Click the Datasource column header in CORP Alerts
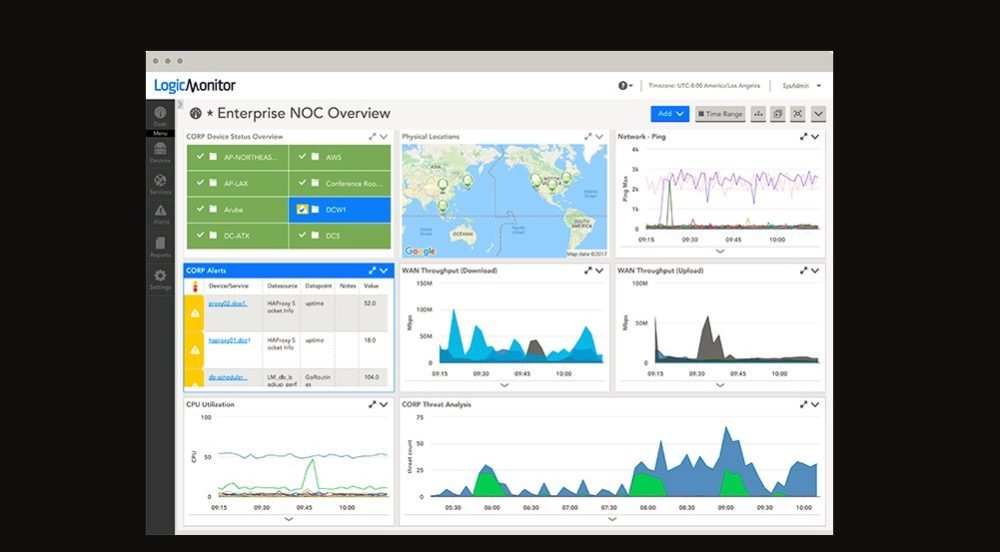 click(282, 286)
